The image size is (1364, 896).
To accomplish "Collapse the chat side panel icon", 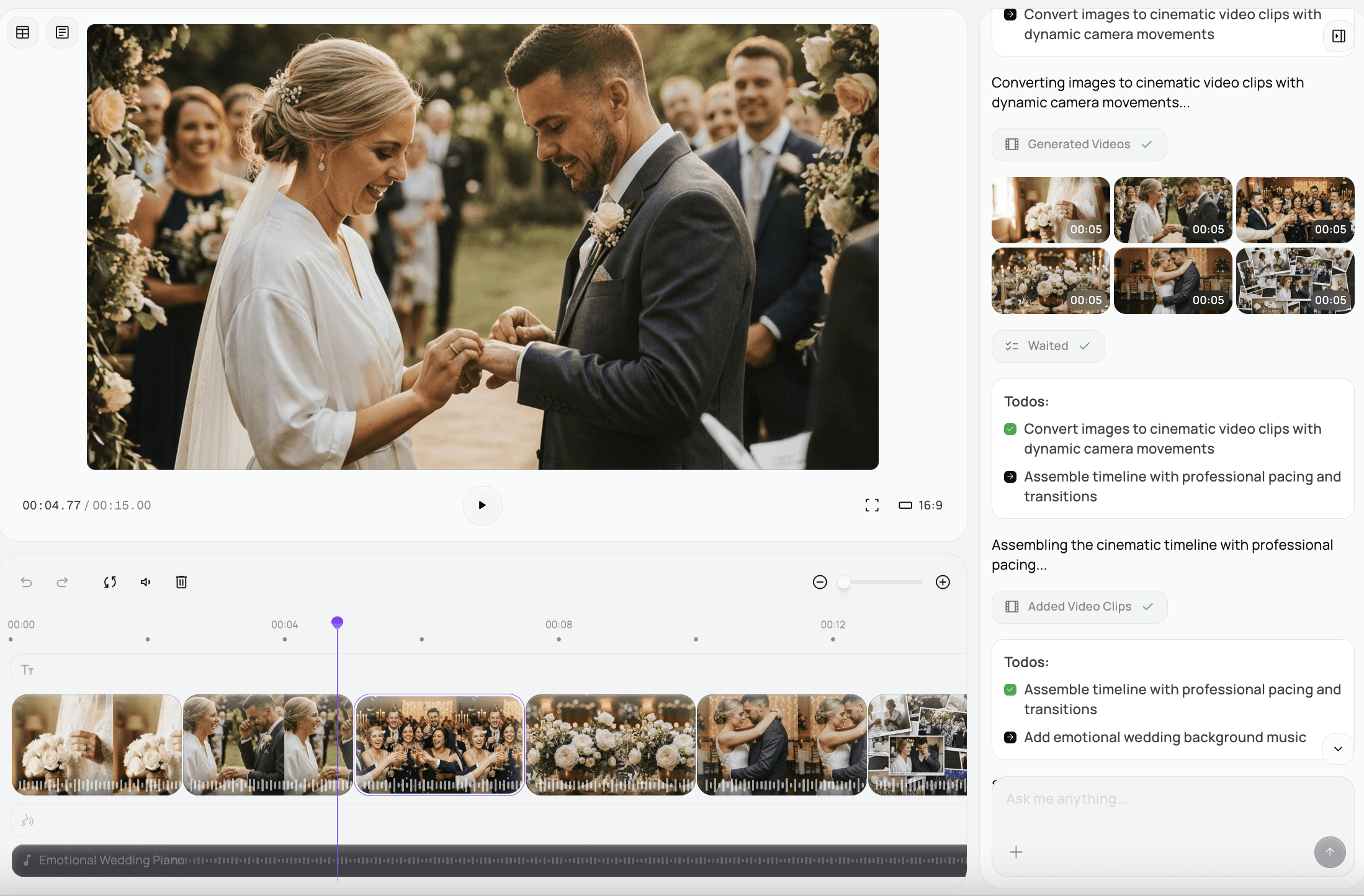I will click(1339, 36).
